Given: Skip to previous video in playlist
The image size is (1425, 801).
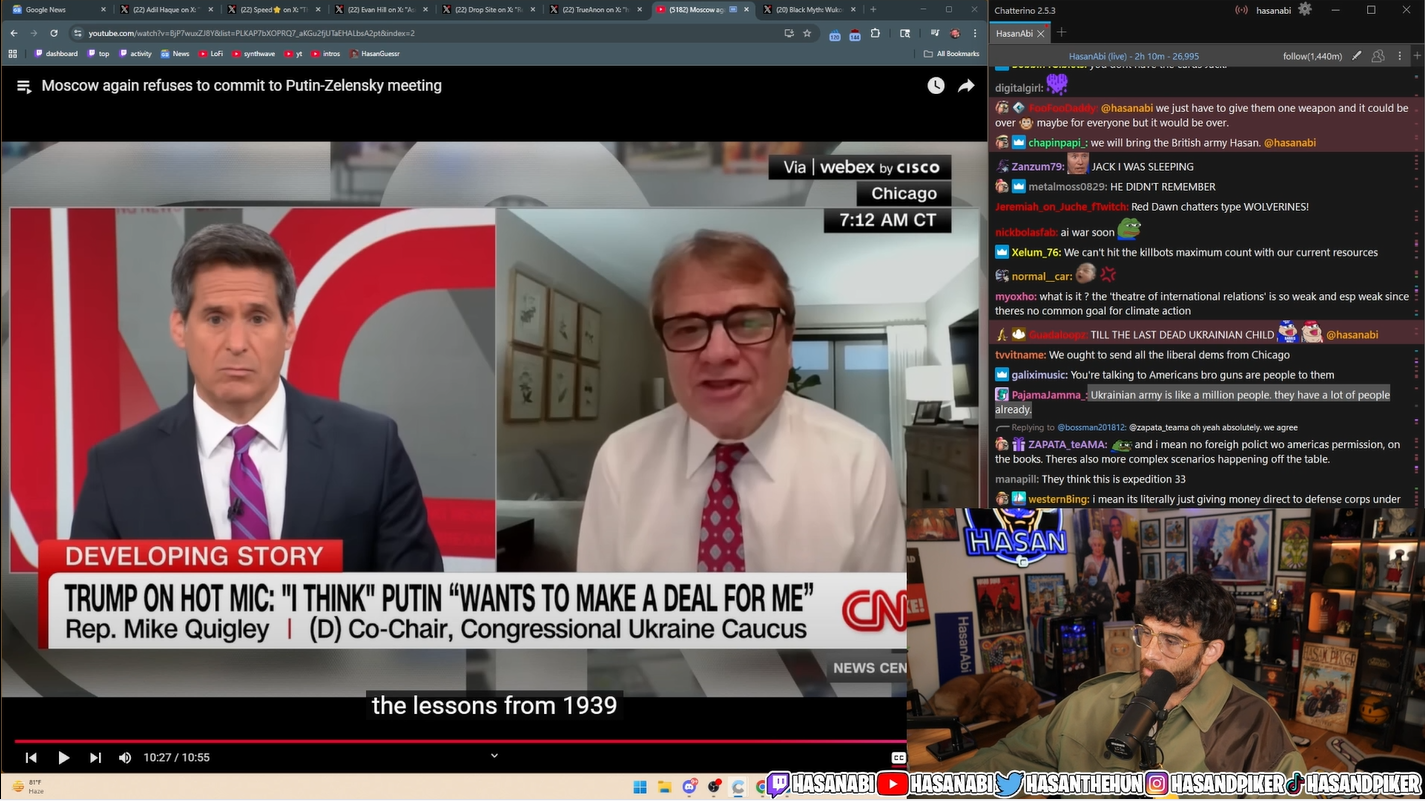Looking at the screenshot, I should click(x=31, y=758).
